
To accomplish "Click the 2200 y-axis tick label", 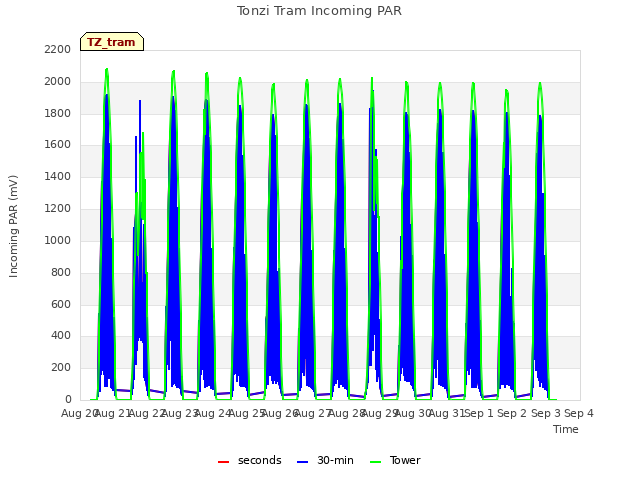I will 58,49.
